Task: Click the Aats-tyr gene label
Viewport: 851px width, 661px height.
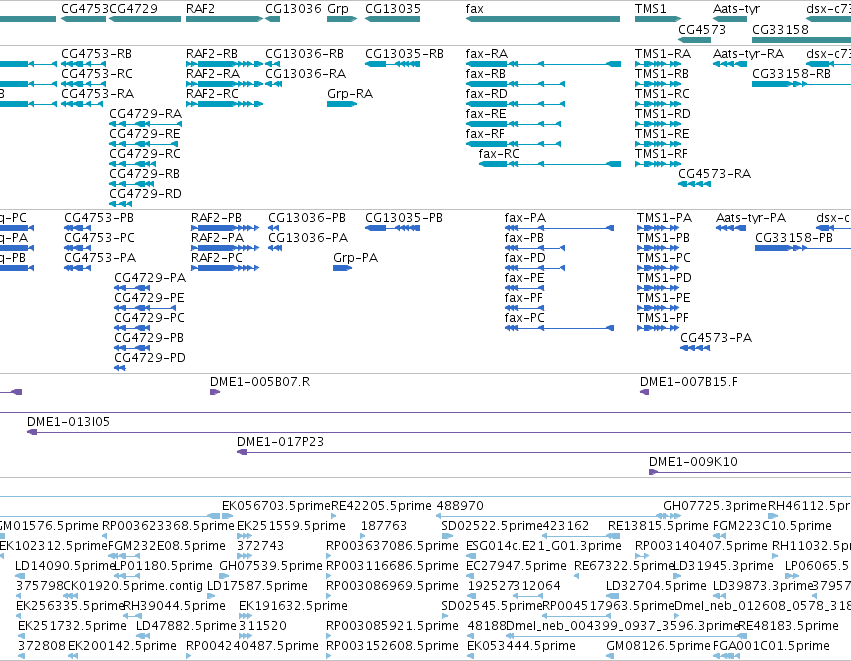Action: (736, 9)
